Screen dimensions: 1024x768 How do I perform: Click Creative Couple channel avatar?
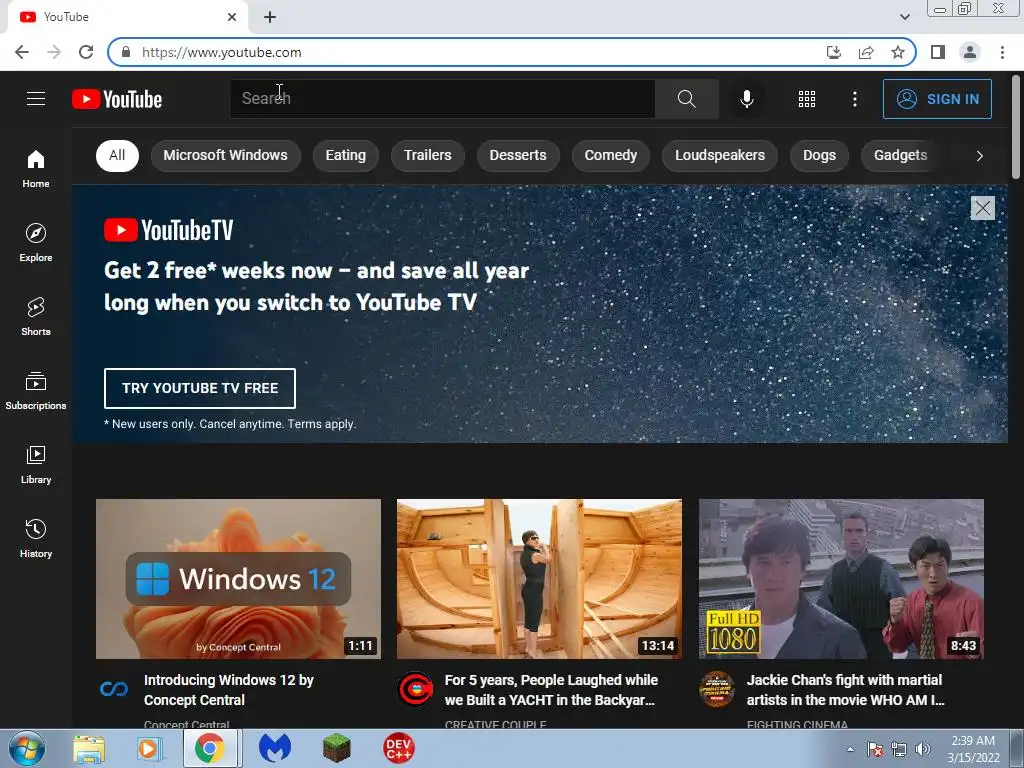pos(415,688)
